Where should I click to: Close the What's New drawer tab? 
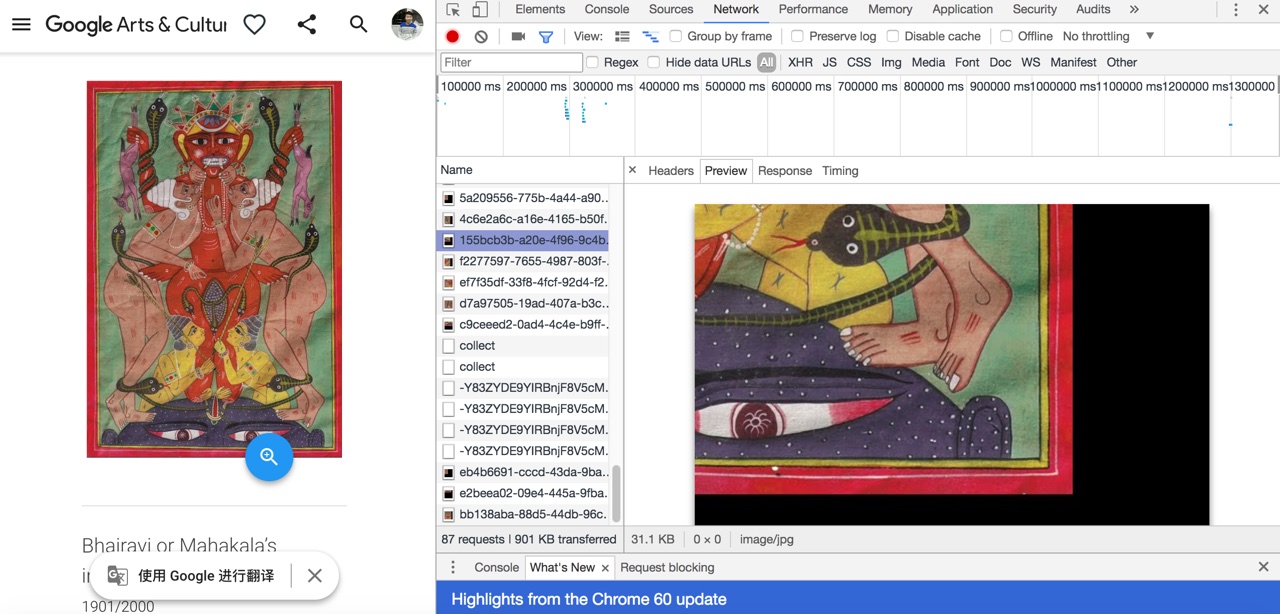(x=605, y=568)
